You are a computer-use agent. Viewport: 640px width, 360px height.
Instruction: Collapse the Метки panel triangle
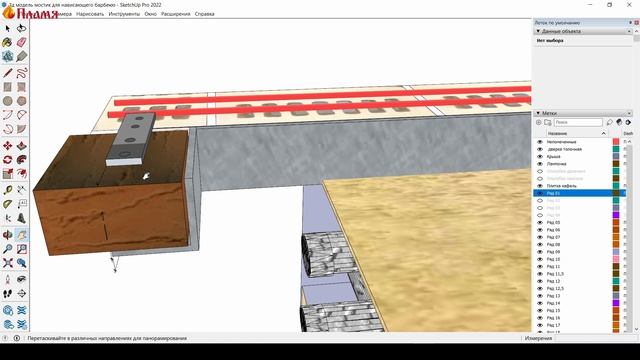click(x=538, y=113)
